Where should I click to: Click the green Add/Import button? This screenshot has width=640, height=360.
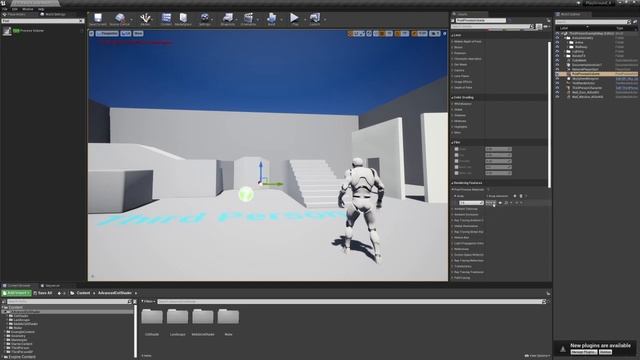[x=17, y=293]
